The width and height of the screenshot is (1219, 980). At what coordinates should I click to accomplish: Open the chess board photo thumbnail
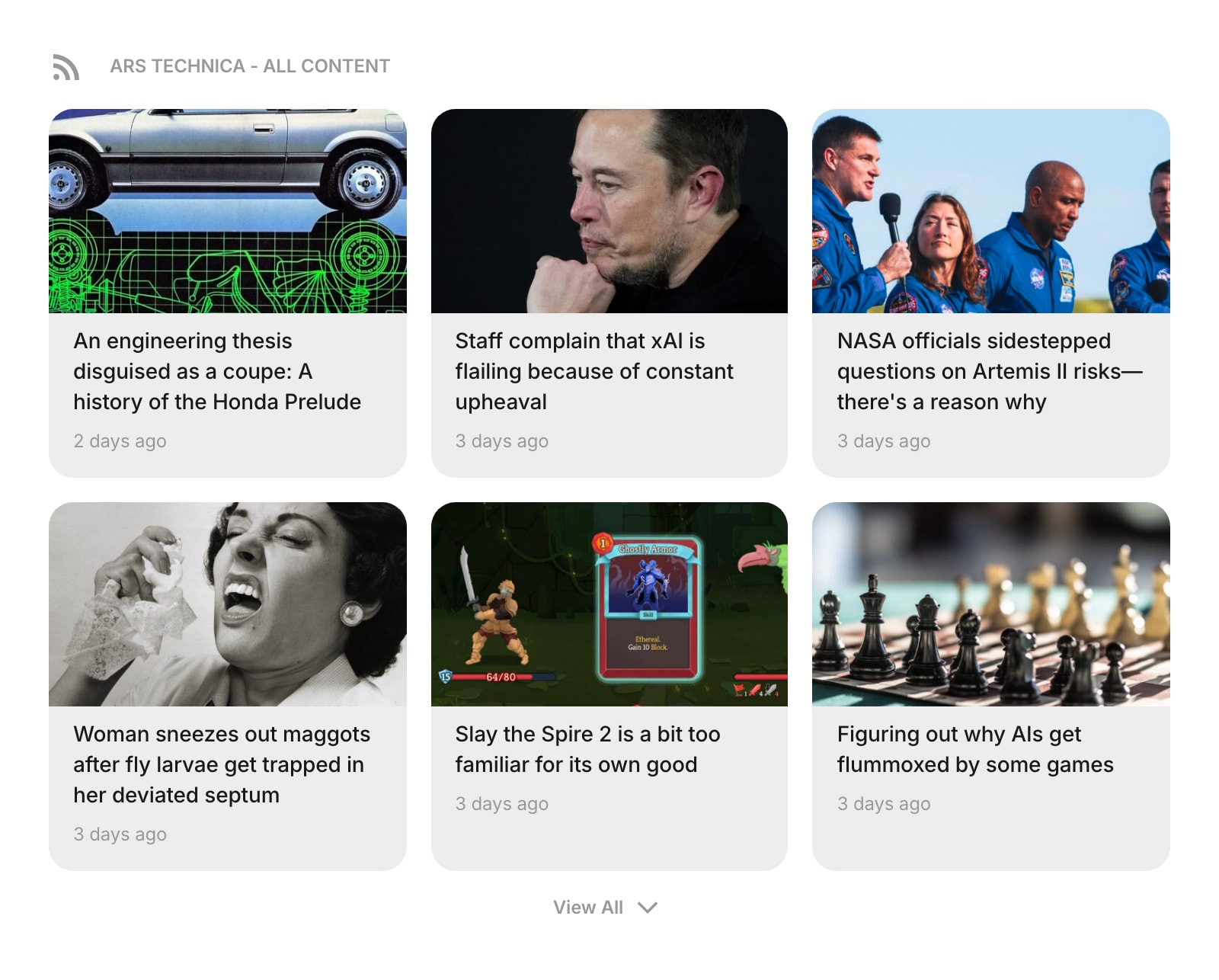tap(991, 604)
